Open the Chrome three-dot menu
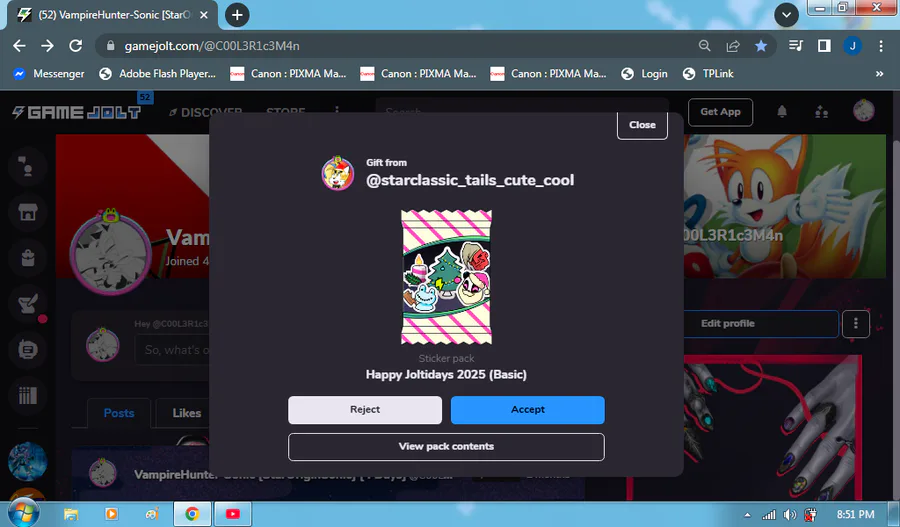This screenshot has width=900, height=527. pyautogui.click(x=880, y=46)
